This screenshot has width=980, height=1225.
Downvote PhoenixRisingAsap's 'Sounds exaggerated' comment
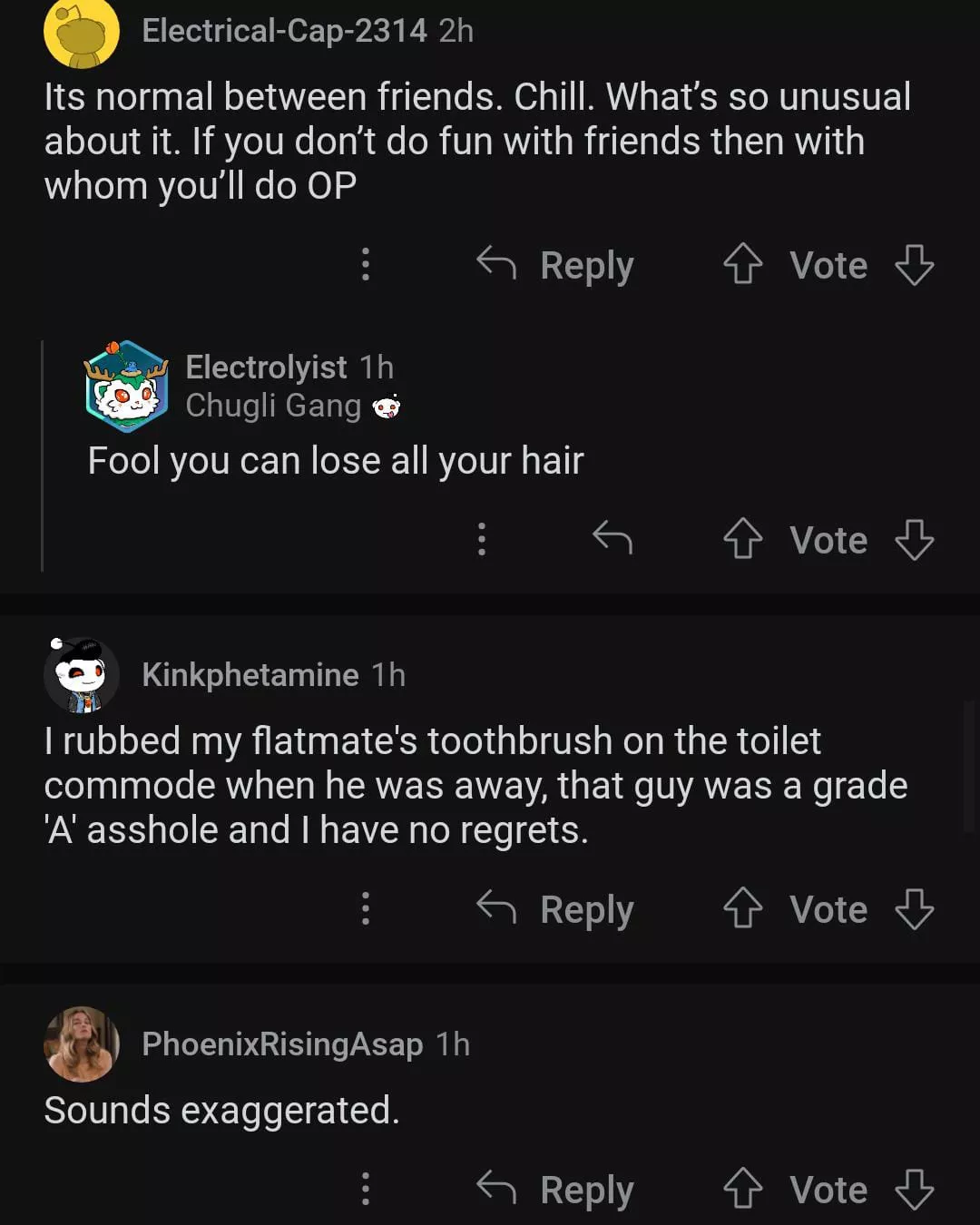pos(914,1189)
